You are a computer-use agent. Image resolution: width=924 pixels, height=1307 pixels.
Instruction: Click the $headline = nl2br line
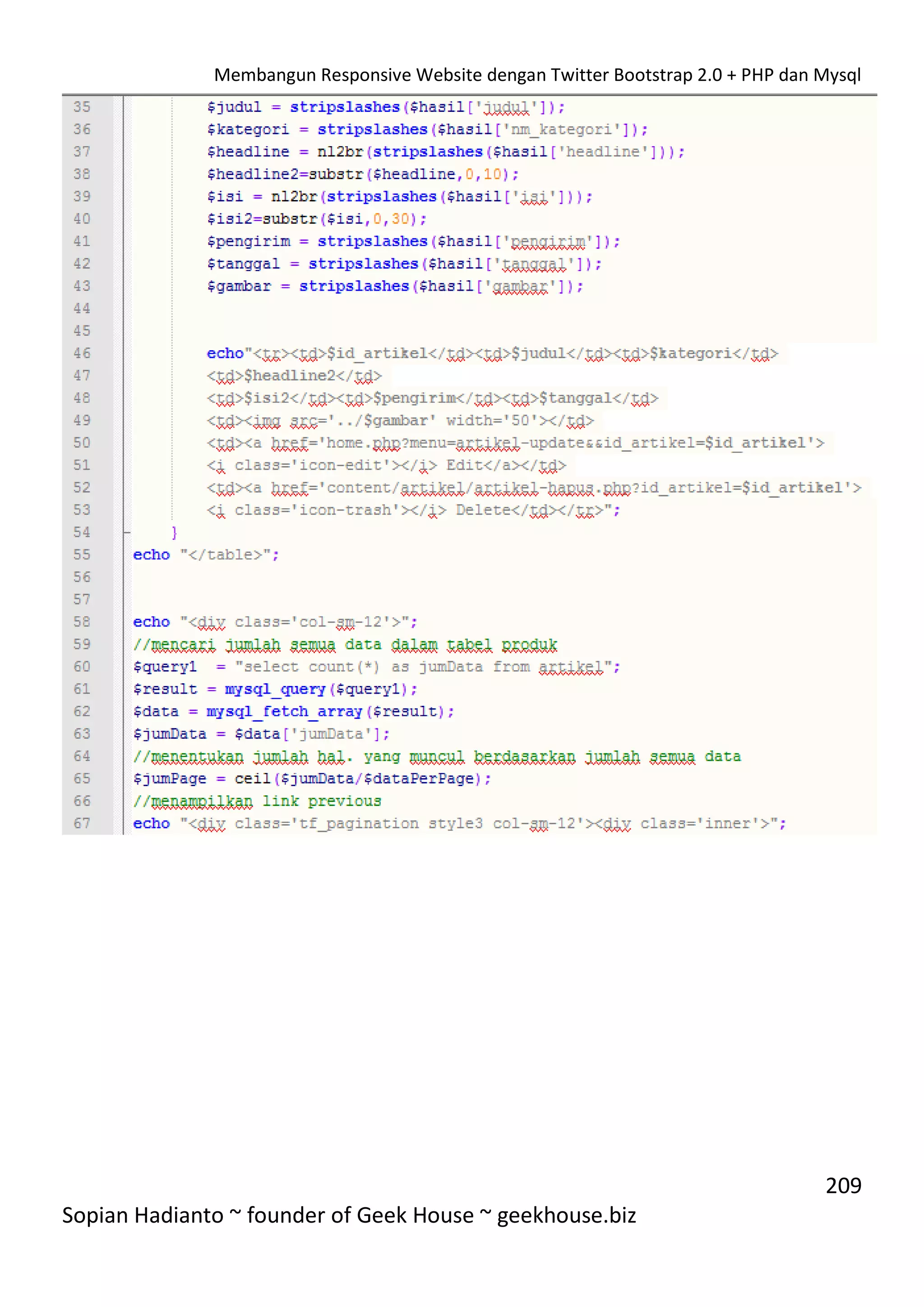[x=446, y=152]
